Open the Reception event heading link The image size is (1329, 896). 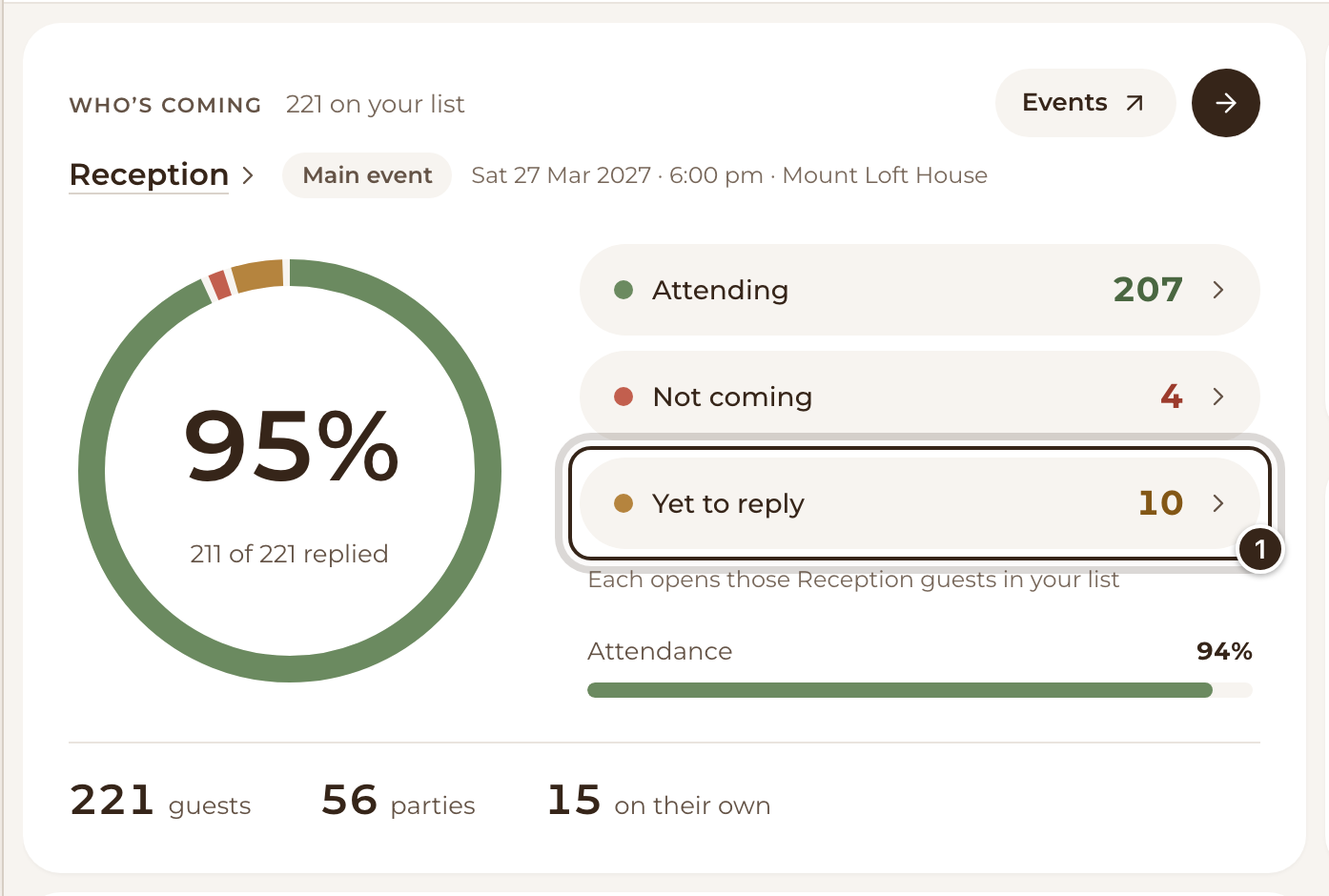click(149, 175)
